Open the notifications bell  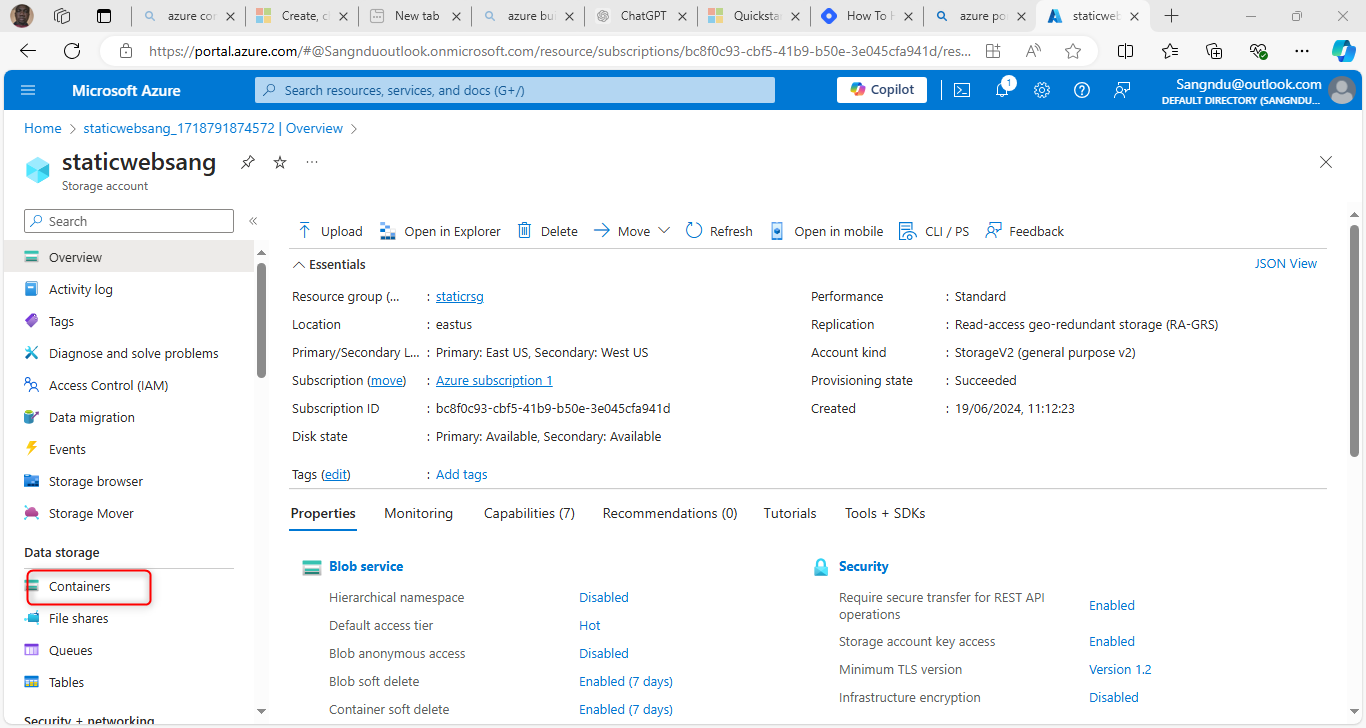[1002, 90]
